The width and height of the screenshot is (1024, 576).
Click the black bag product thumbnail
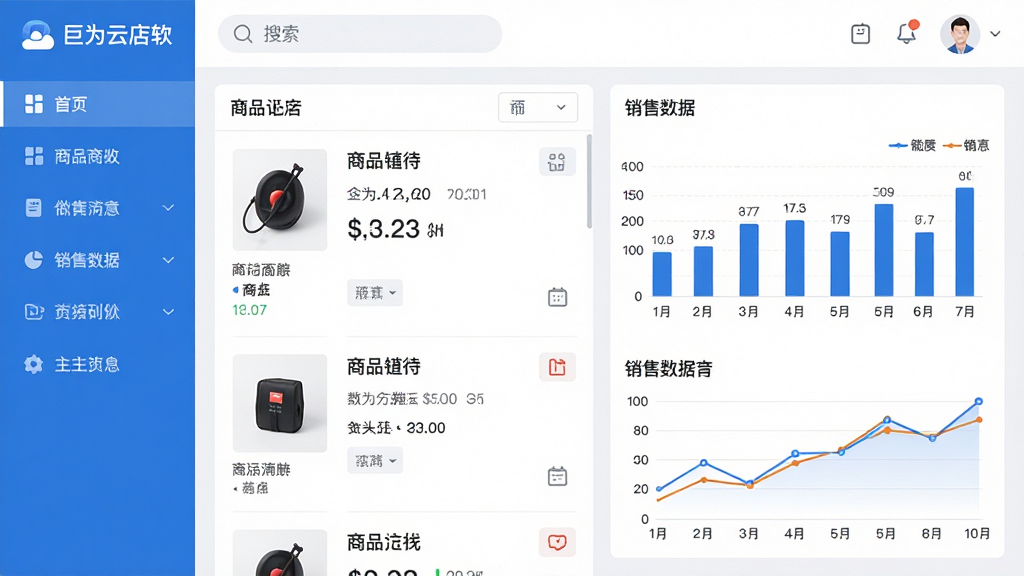280,403
